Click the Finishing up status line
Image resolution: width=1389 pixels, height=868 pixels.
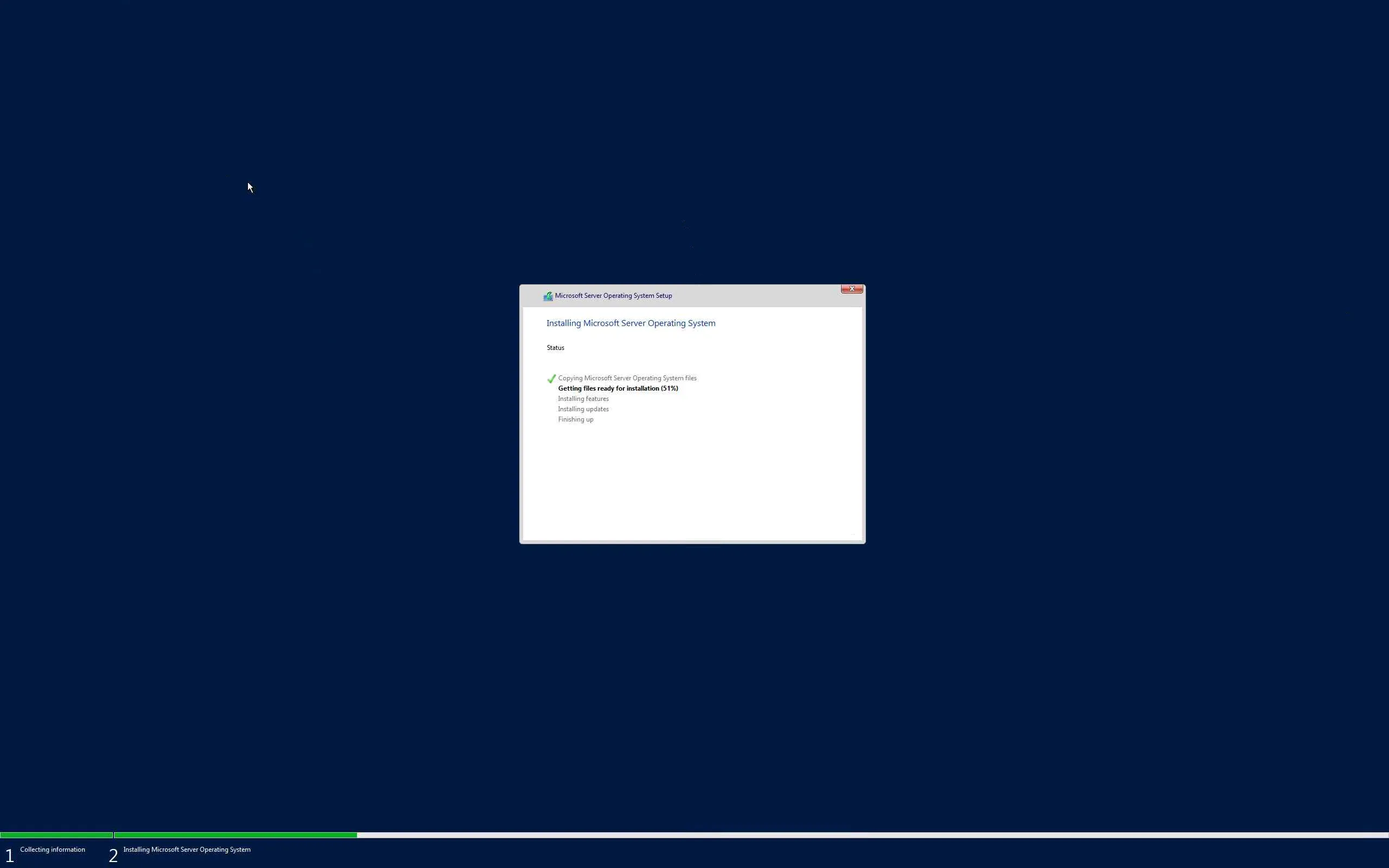(575, 420)
